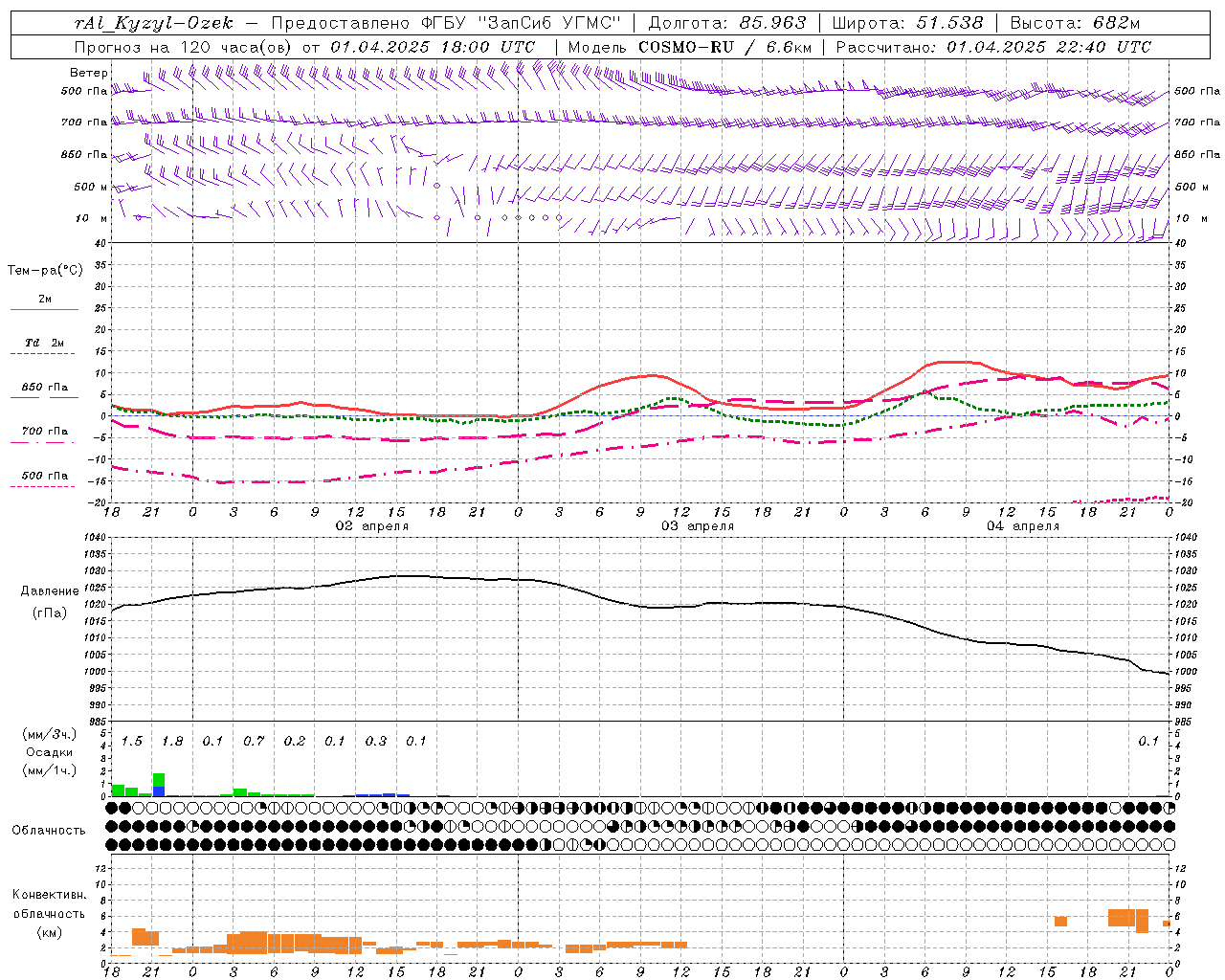
Task: Click the station name rAl_Kyzyl-Ozek in header
Action: 153,23
